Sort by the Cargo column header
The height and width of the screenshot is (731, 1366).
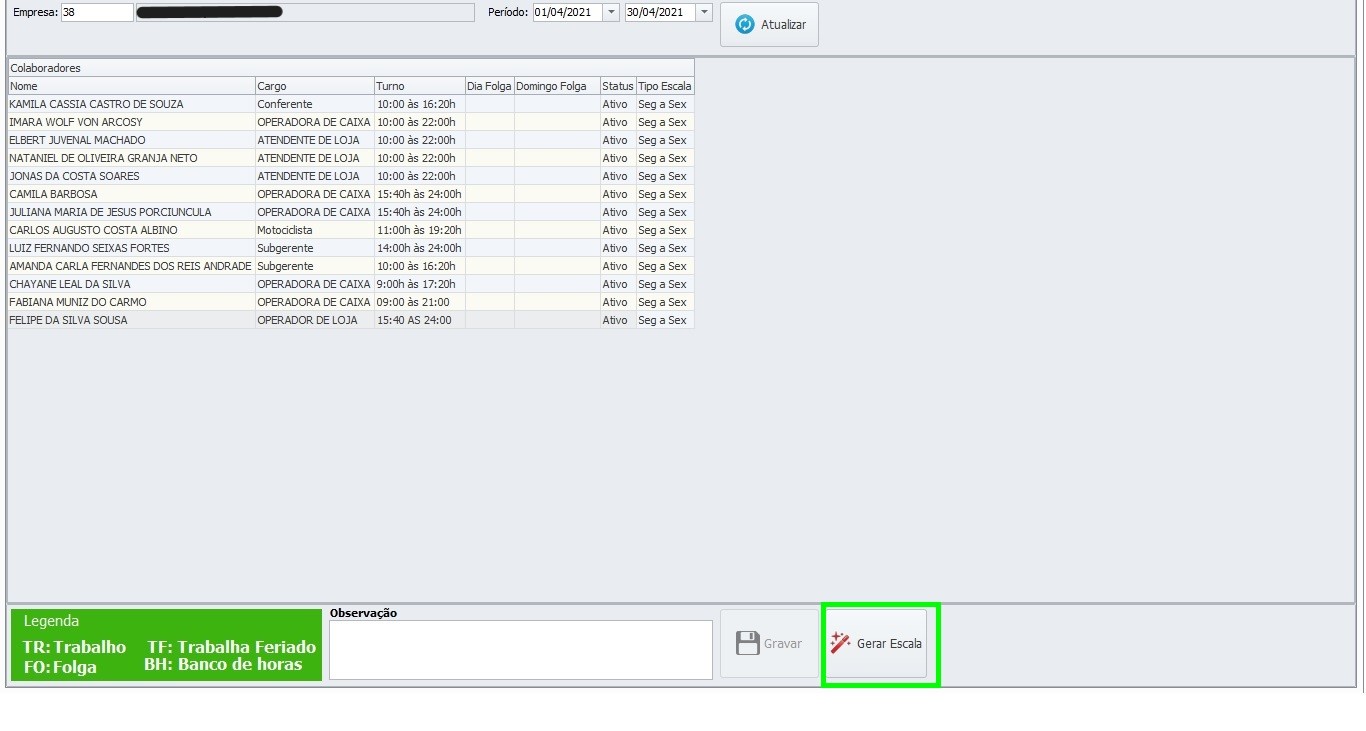click(314, 86)
